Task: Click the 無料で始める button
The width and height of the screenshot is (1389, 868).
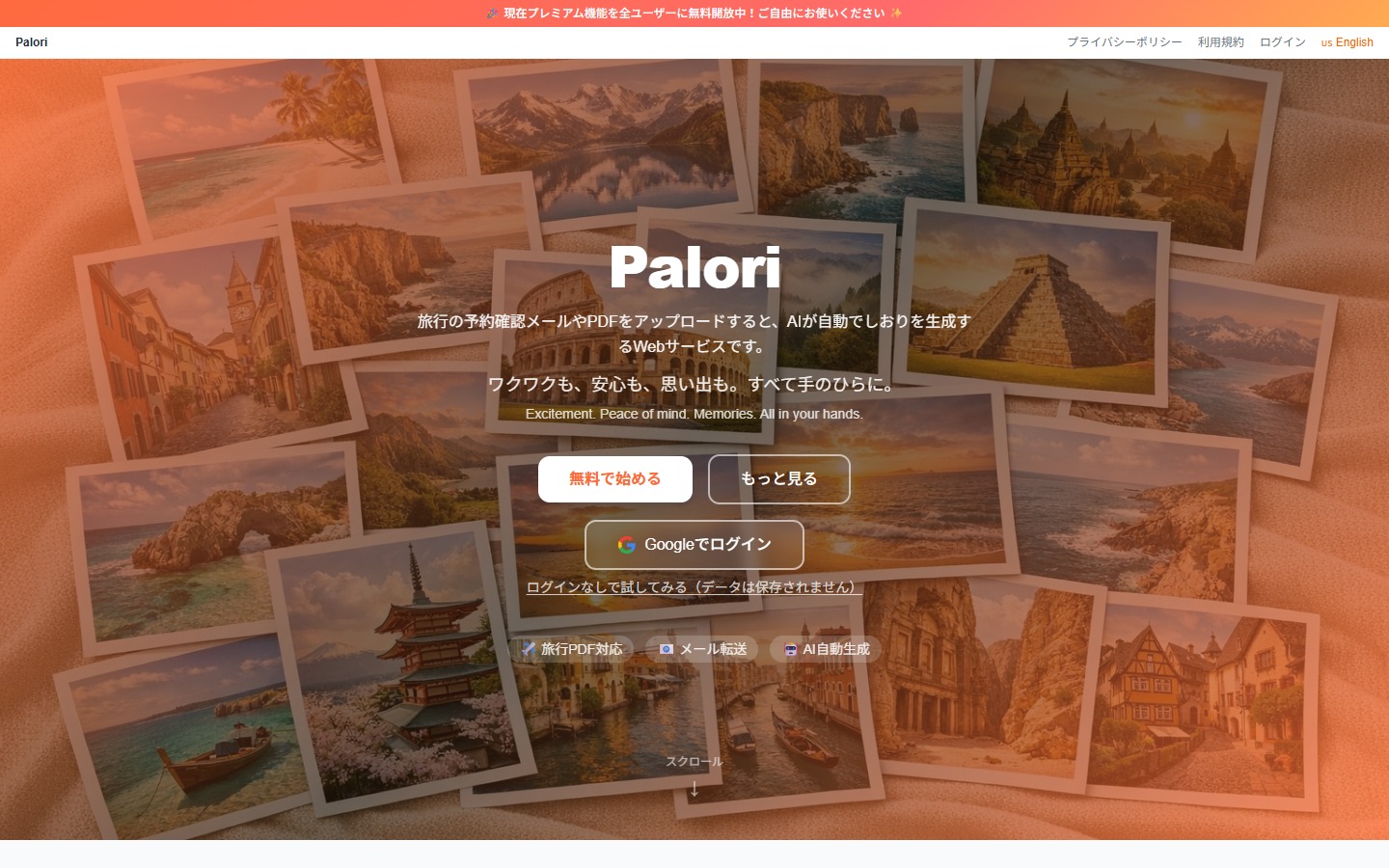Action: click(615, 479)
